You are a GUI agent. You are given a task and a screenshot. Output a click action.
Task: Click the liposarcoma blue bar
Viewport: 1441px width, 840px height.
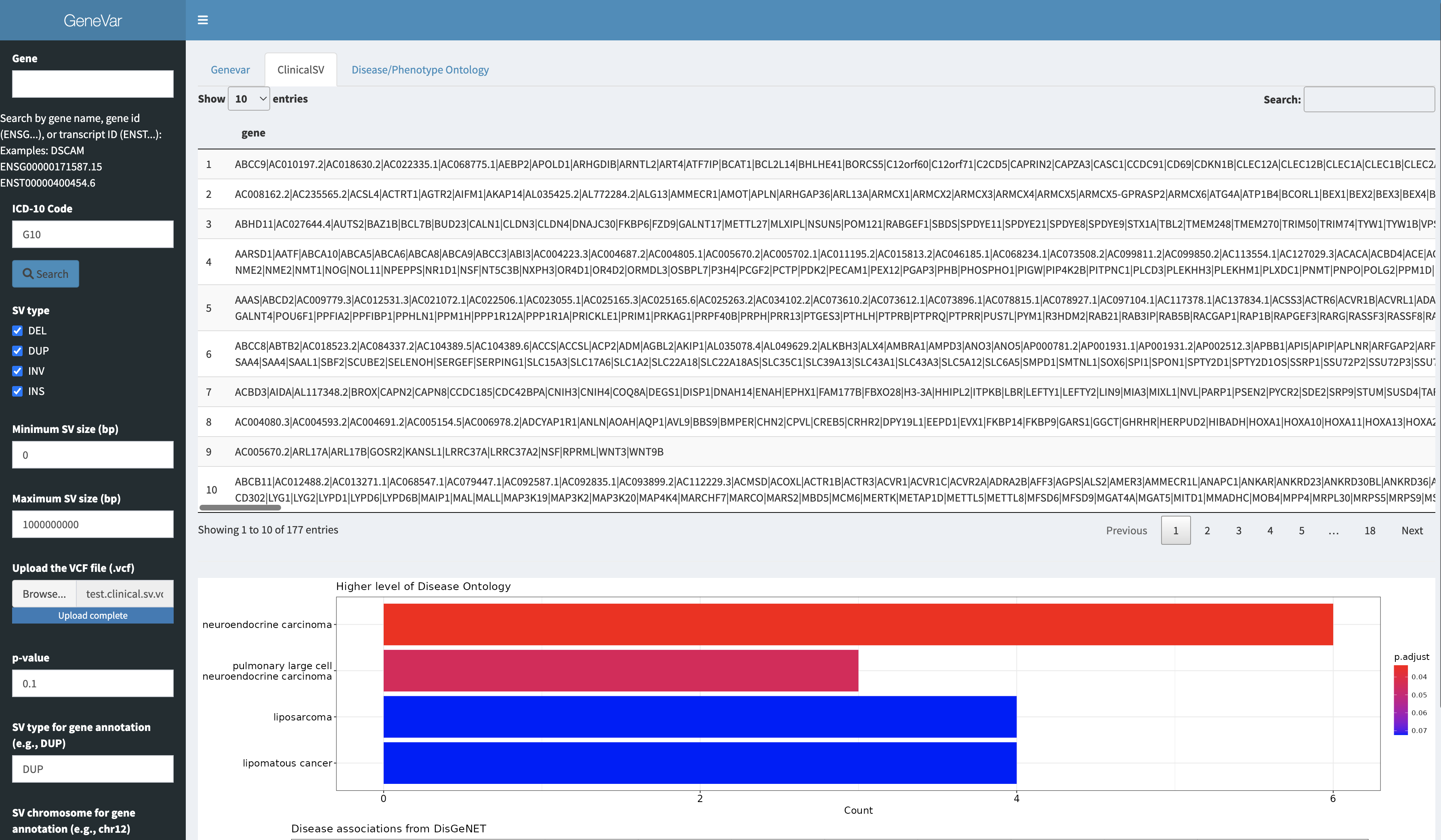(x=700, y=717)
